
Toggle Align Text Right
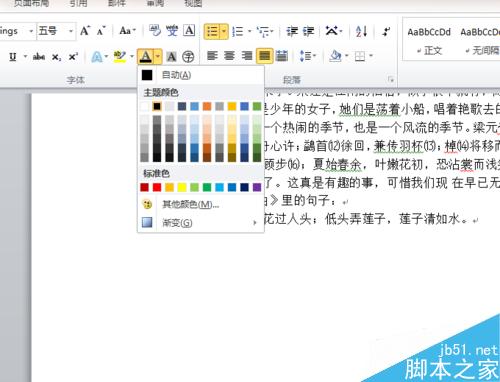pos(247,56)
